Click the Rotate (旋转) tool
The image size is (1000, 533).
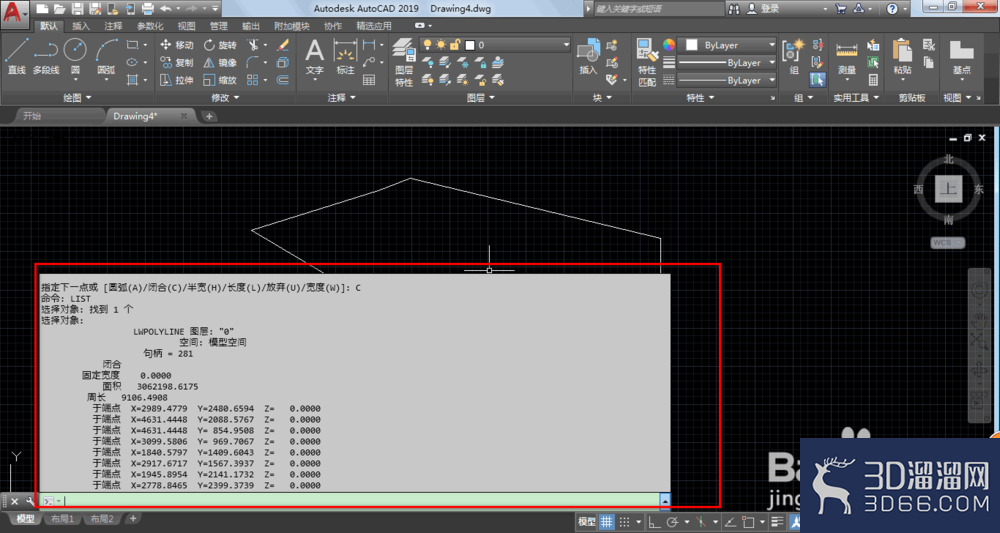coord(219,45)
